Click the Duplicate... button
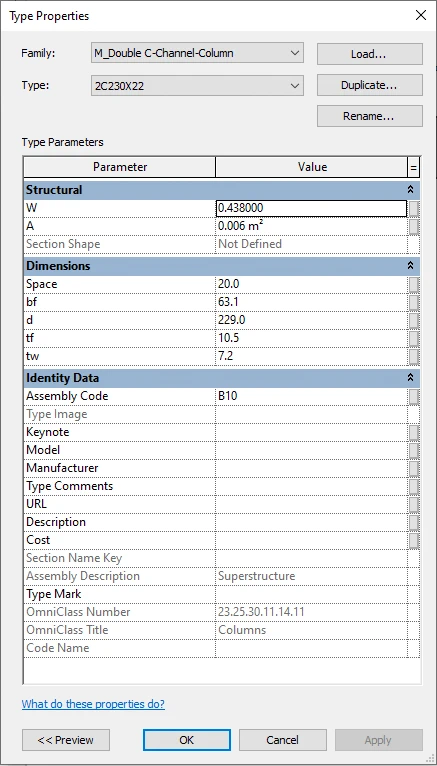437x766 pixels. point(370,85)
